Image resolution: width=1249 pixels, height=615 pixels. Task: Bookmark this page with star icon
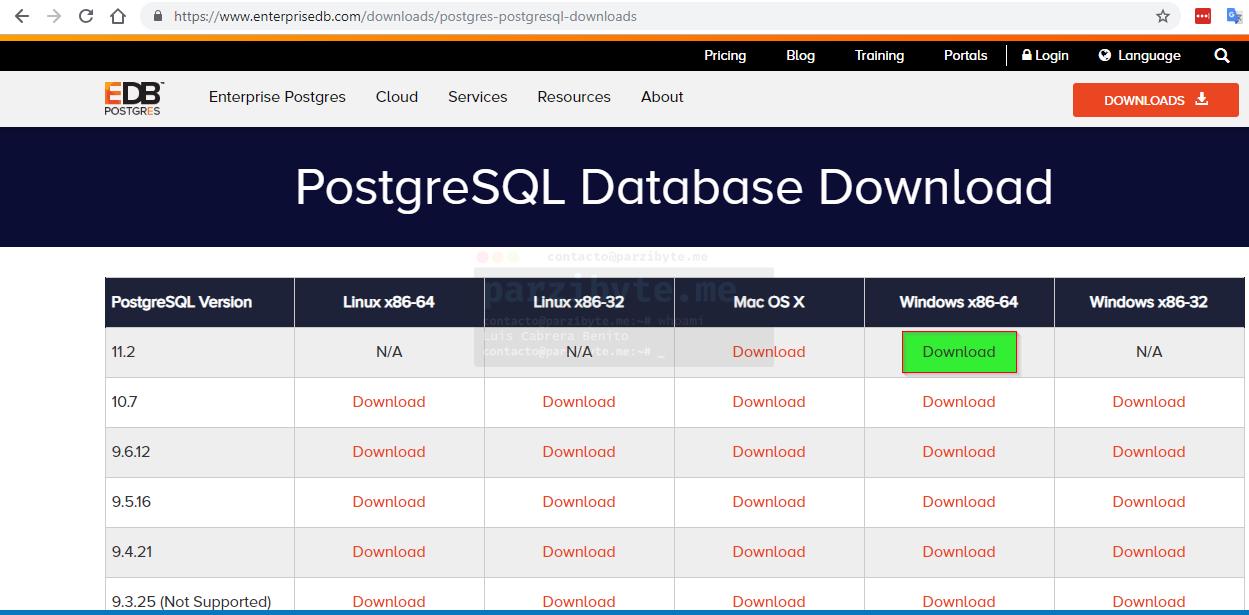(1162, 16)
